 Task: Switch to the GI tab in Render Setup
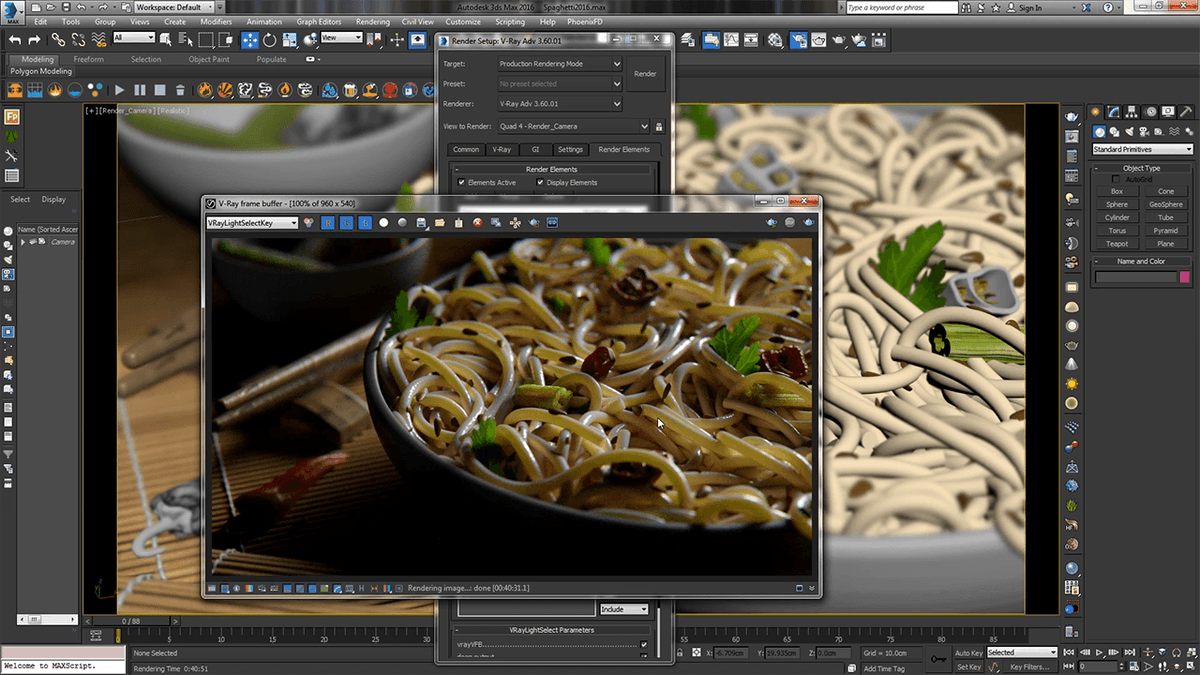(534, 149)
